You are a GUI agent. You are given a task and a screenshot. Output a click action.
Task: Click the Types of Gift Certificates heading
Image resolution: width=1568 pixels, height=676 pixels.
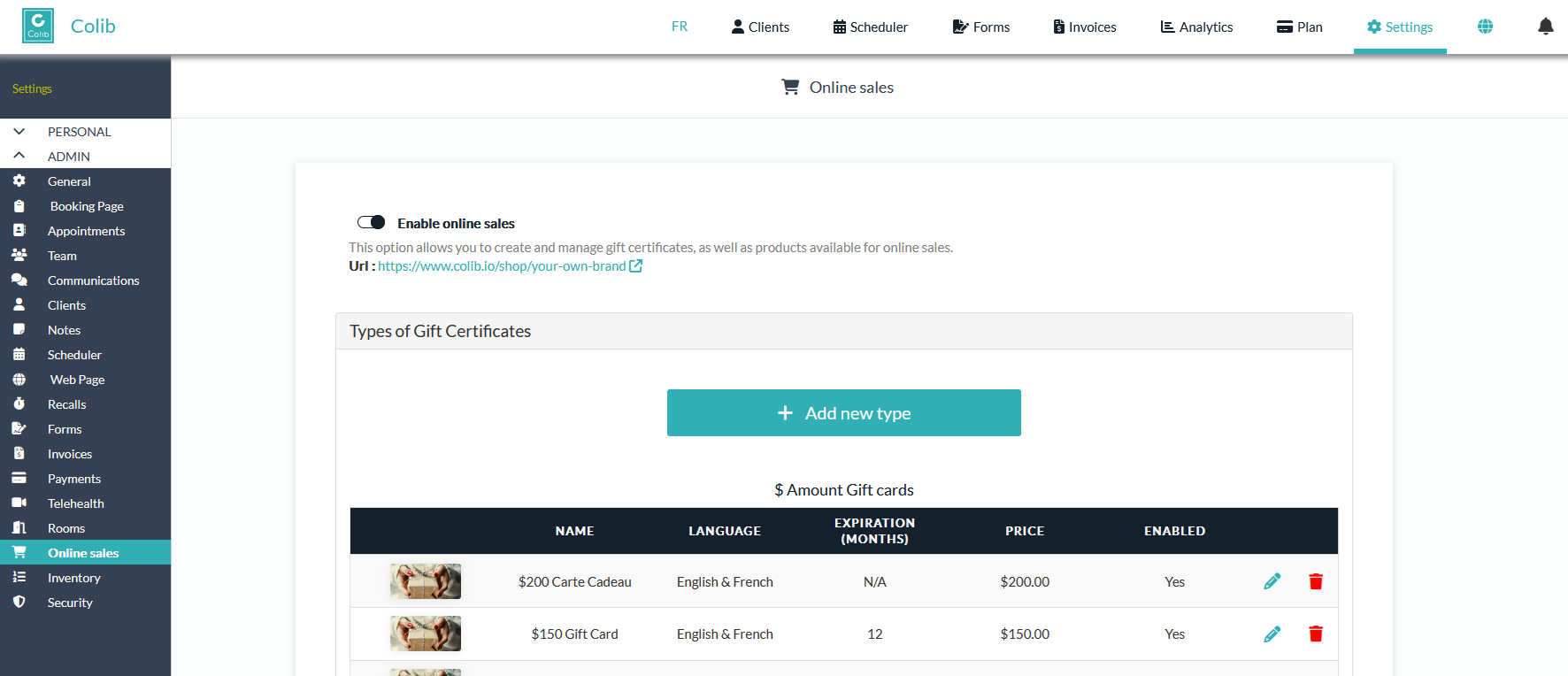[441, 331]
